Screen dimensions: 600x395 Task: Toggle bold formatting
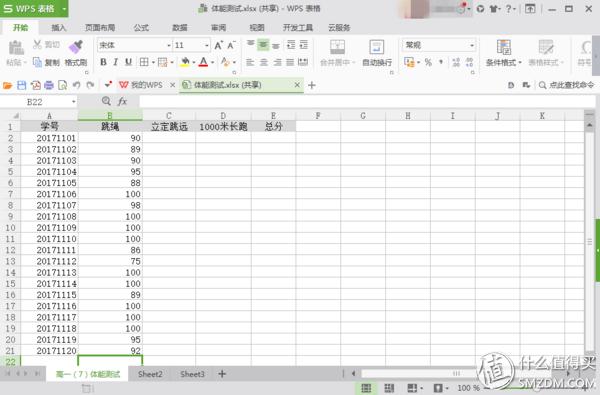point(103,62)
